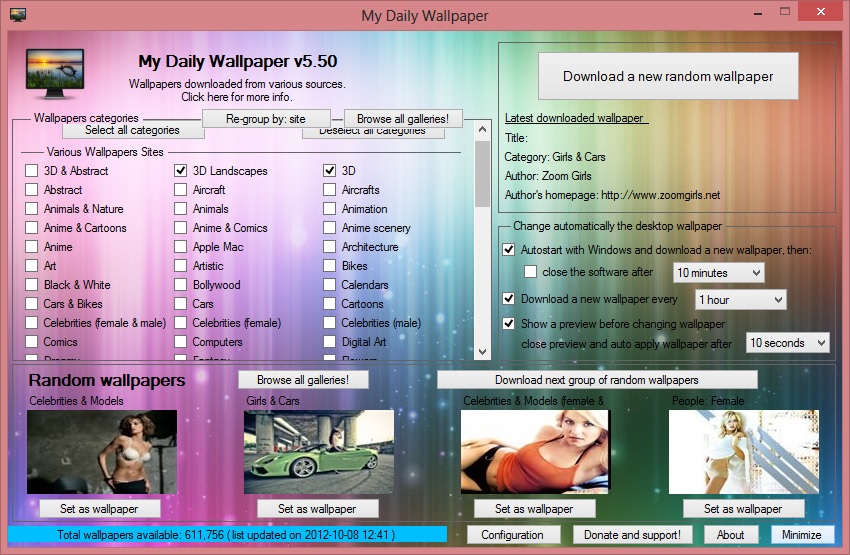Image resolution: width=850 pixels, height=555 pixels.
Task: Open the 10 minutes close-software dropdown
Action: point(718,272)
